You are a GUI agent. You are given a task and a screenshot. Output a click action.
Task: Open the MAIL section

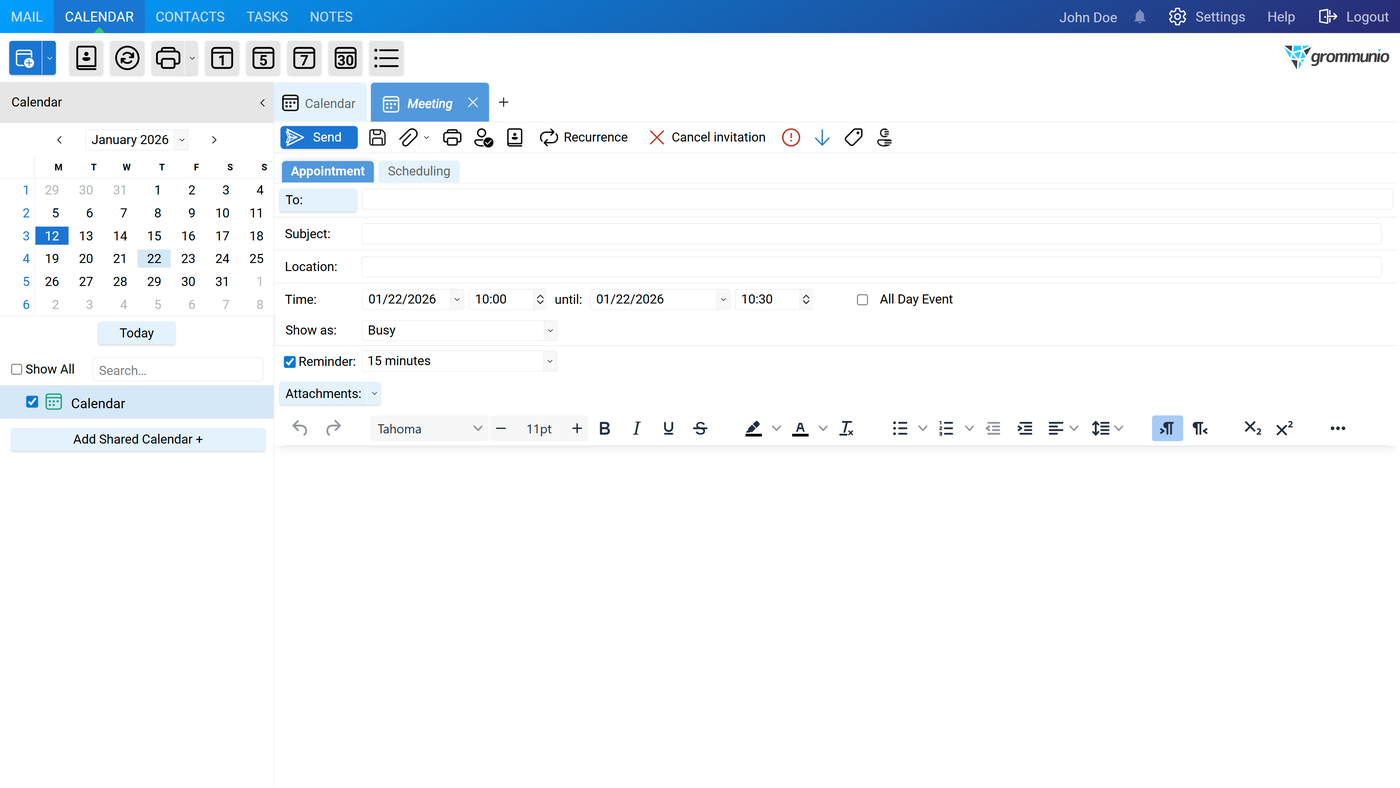pyautogui.click(x=27, y=17)
